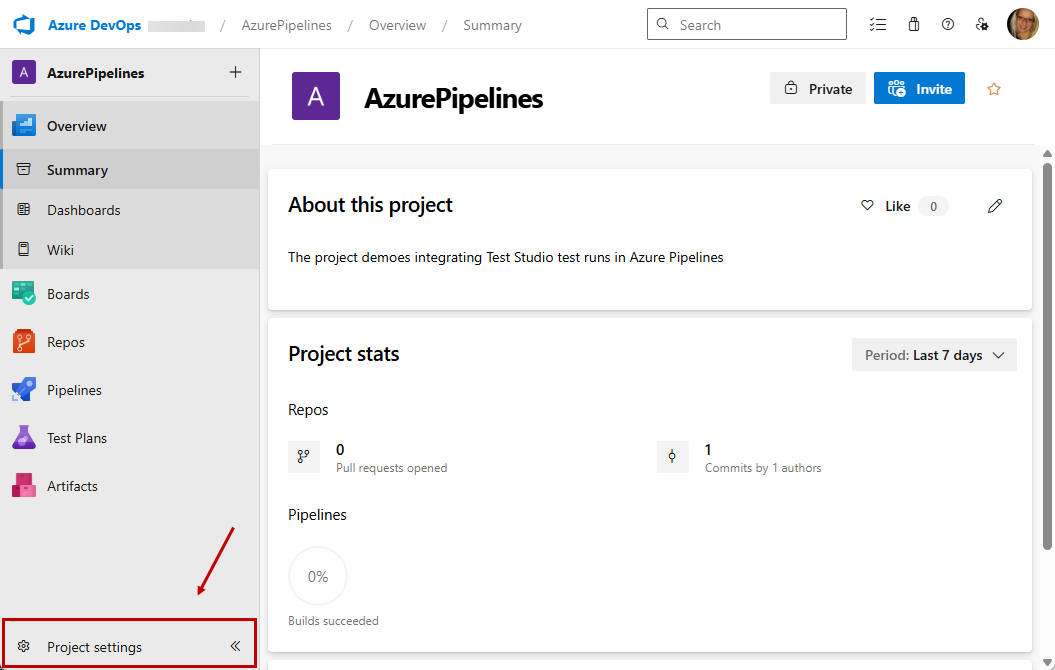Click the Pipelines rocket icon
The height and width of the screenshot is (670, 1055).
coord(24,389)
